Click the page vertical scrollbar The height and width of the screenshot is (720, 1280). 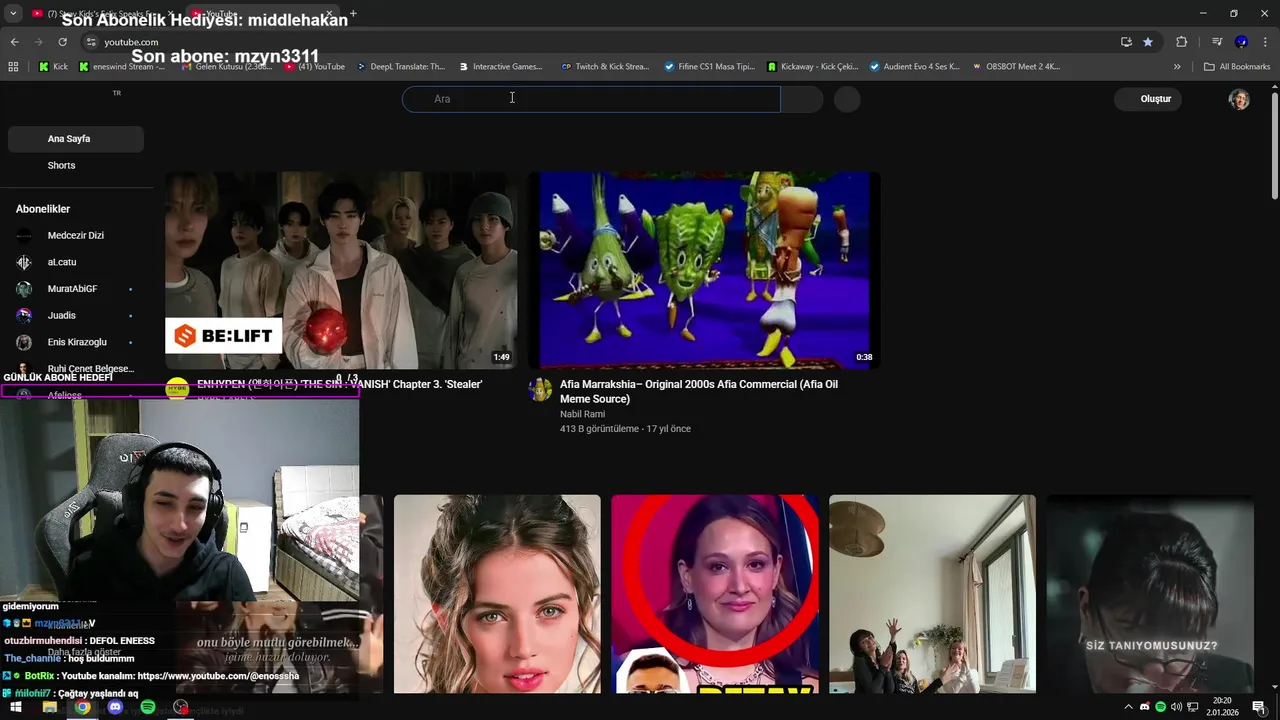point(1274,145)
